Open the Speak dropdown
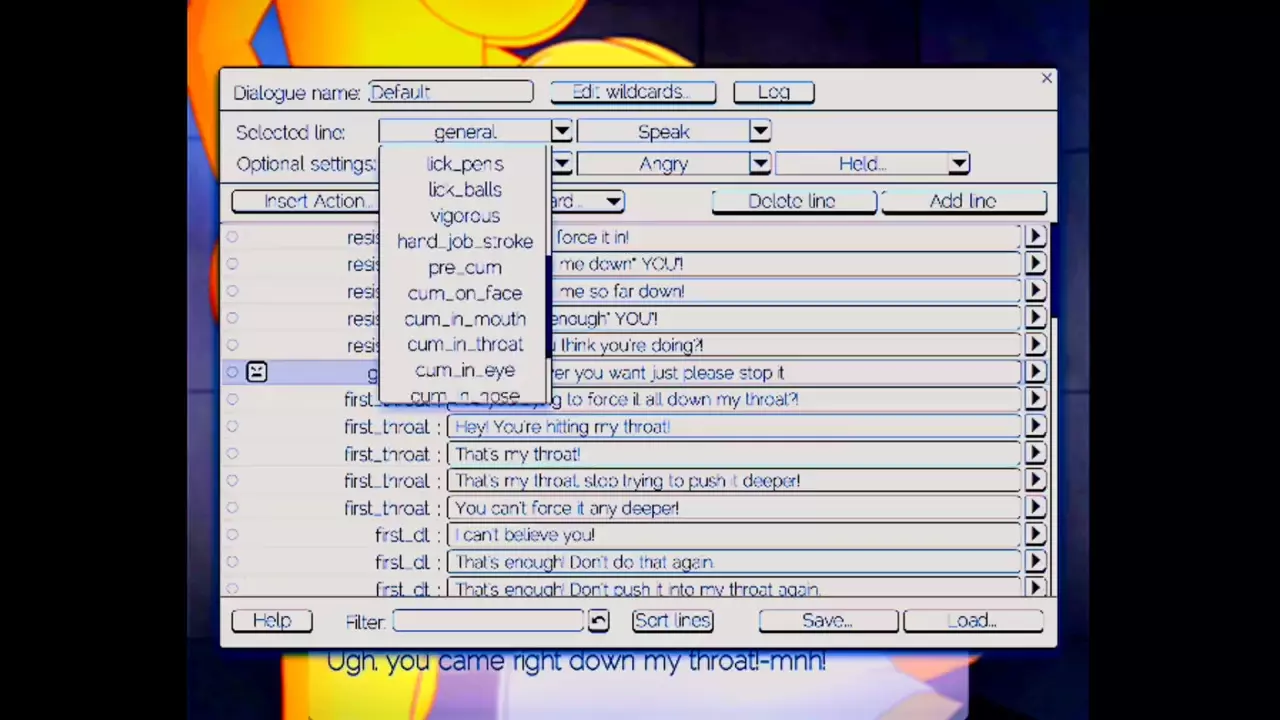 click(760, 131)
